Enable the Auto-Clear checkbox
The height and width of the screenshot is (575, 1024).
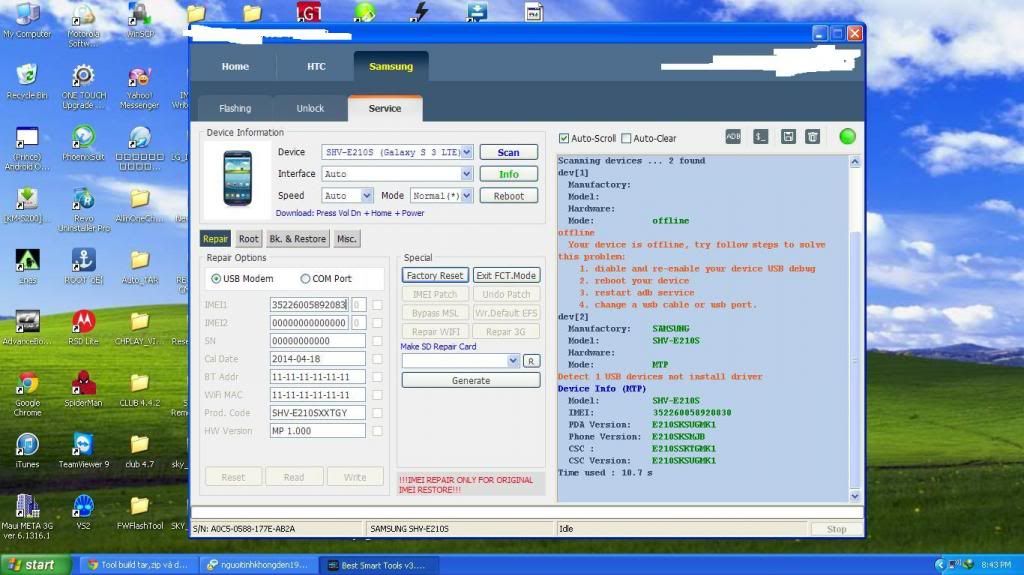pos(626,139)
